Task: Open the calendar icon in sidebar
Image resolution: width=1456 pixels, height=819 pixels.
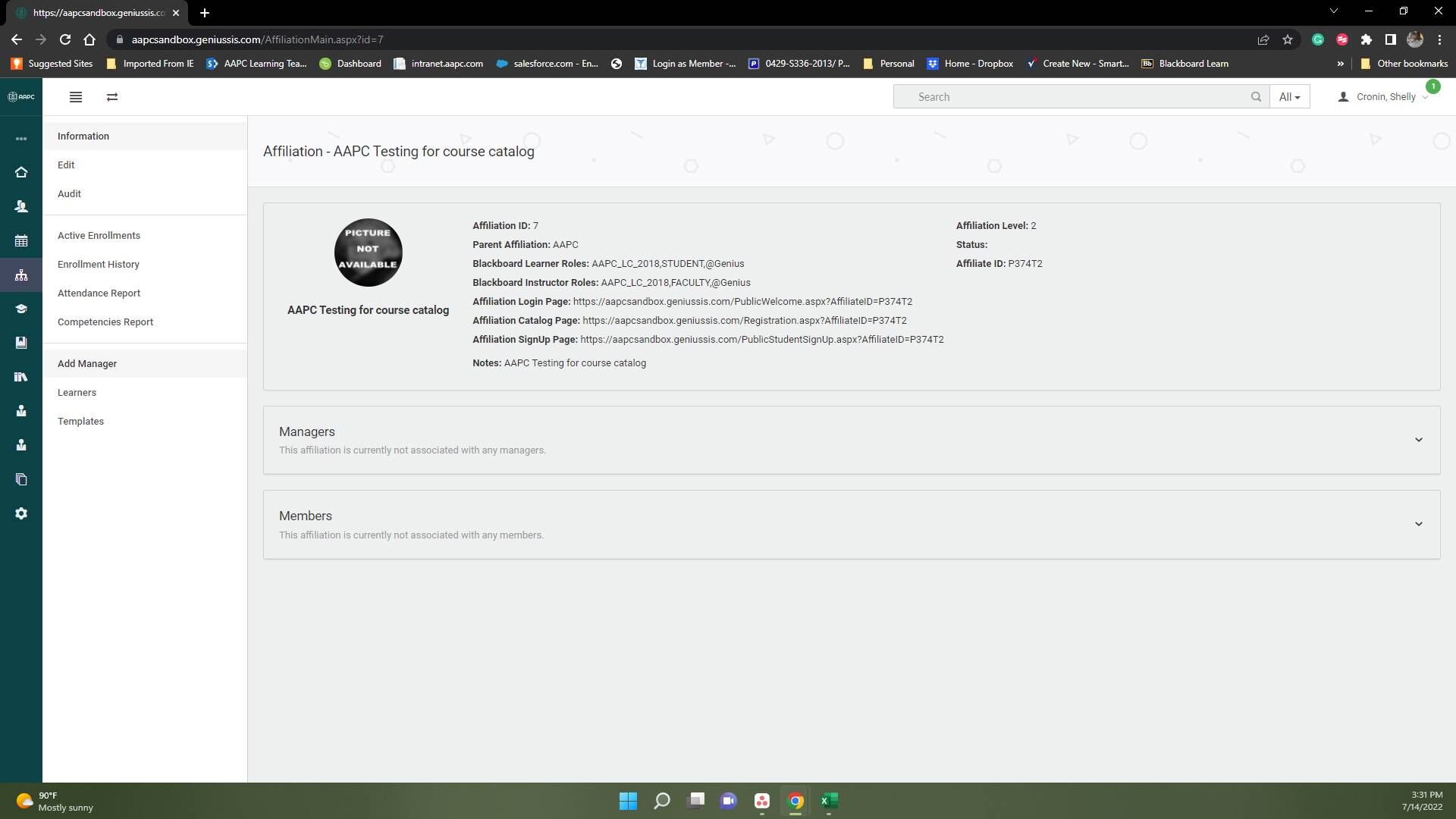Action: coord(21,241)
